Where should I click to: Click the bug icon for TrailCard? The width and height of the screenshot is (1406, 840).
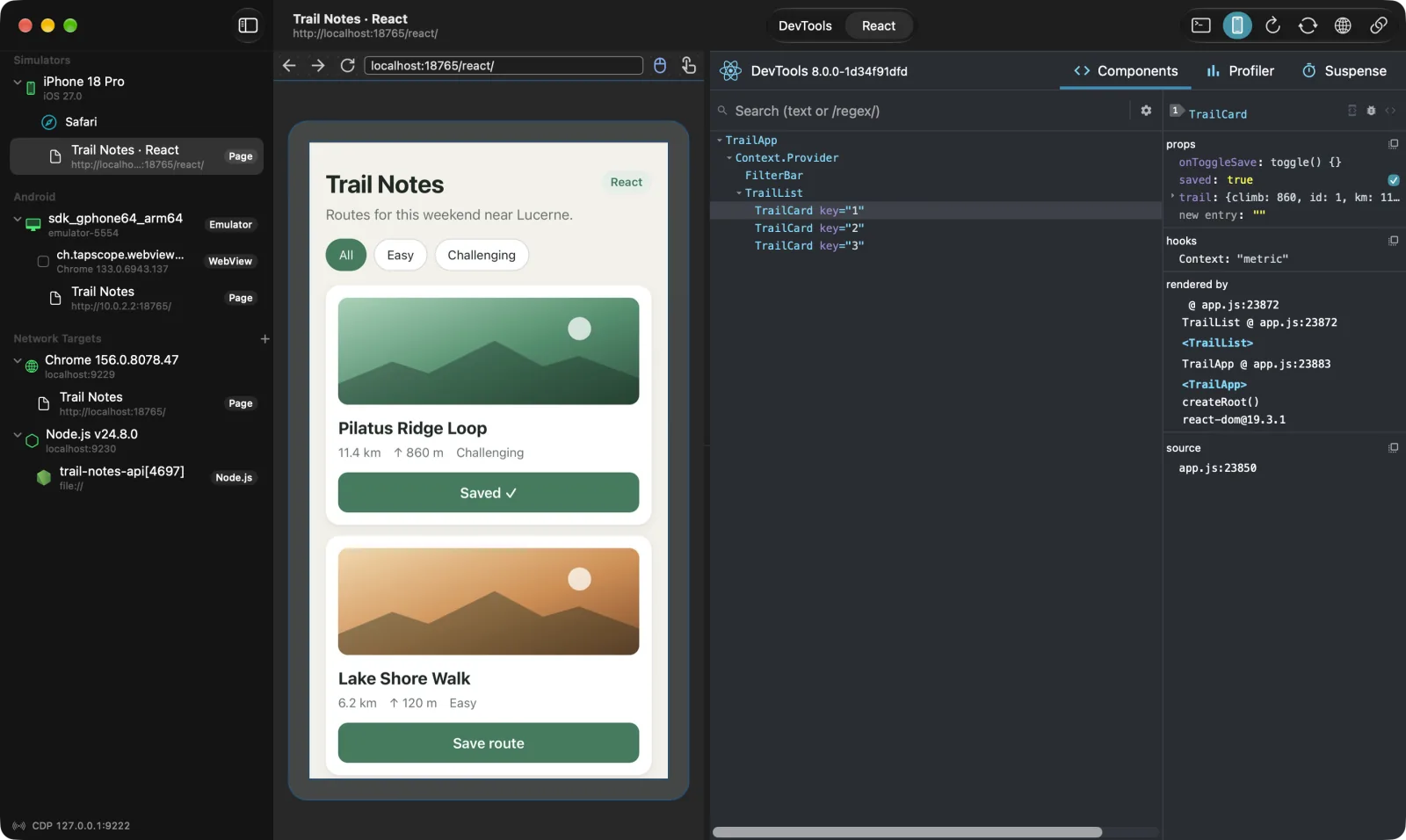coord(1371,111)
